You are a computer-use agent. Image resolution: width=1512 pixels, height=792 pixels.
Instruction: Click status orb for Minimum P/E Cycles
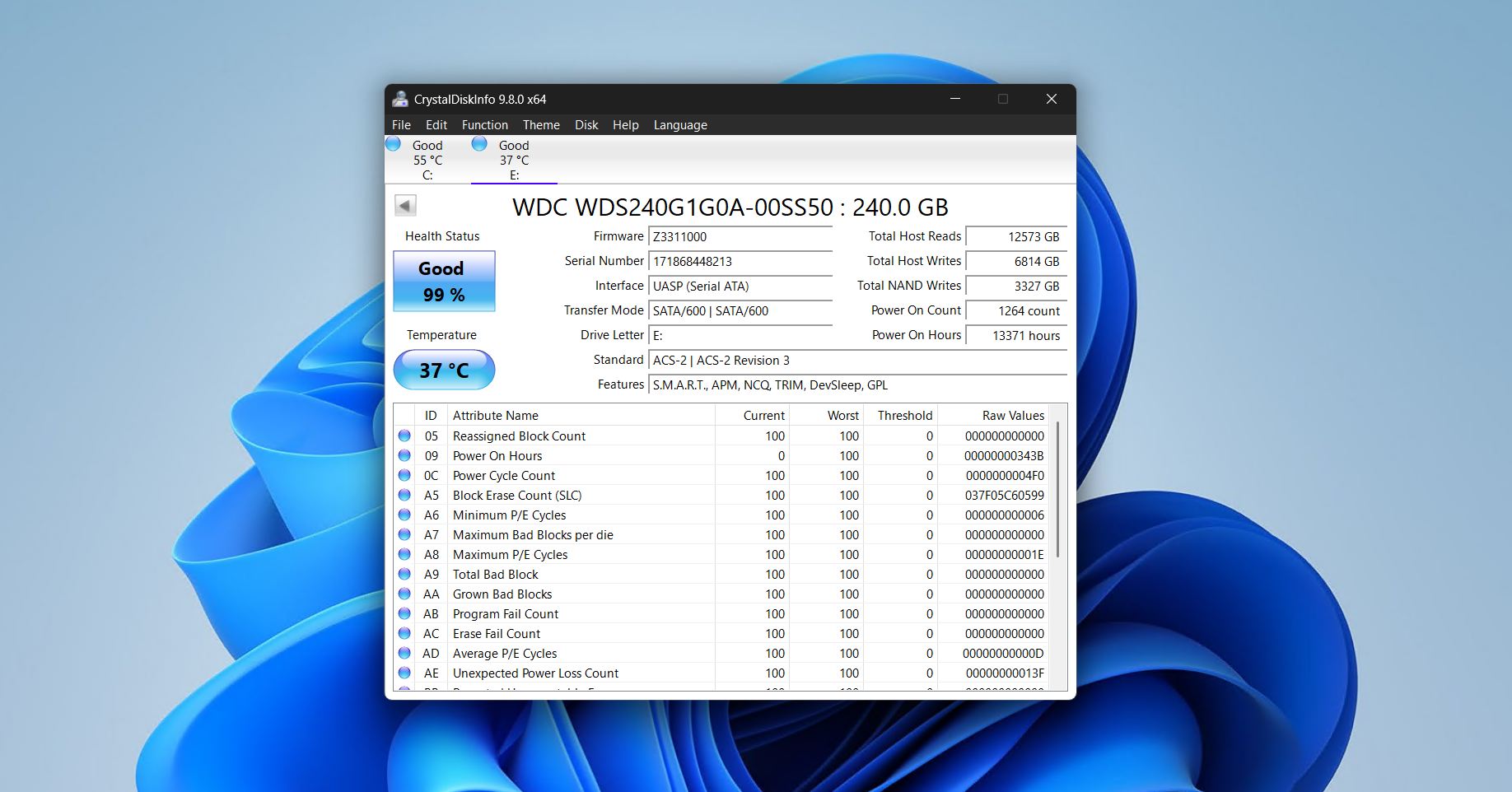[x=404, y=515]
